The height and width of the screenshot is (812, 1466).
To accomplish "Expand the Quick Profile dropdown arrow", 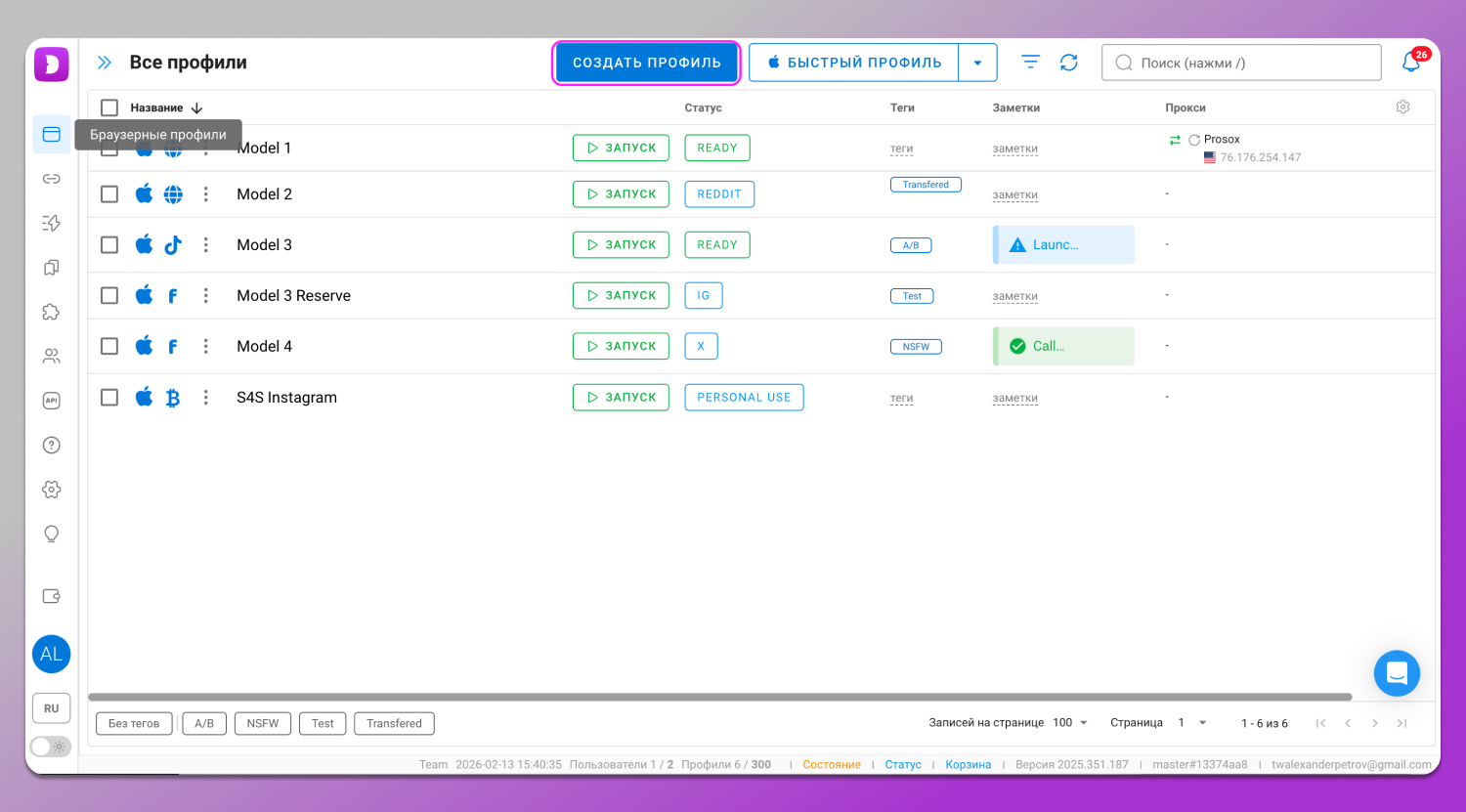I will pos(977,63).
